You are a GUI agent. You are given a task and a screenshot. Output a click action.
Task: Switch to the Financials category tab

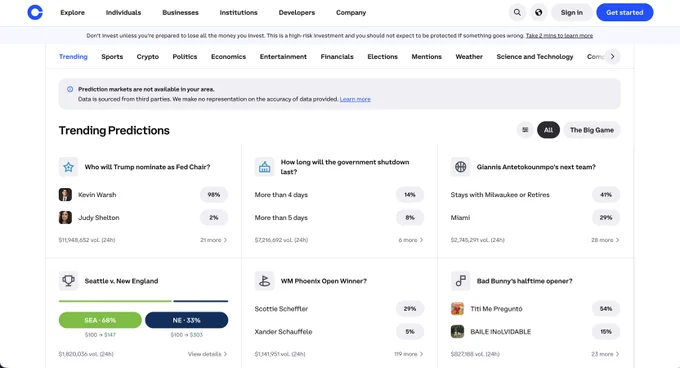coord(337,57)
